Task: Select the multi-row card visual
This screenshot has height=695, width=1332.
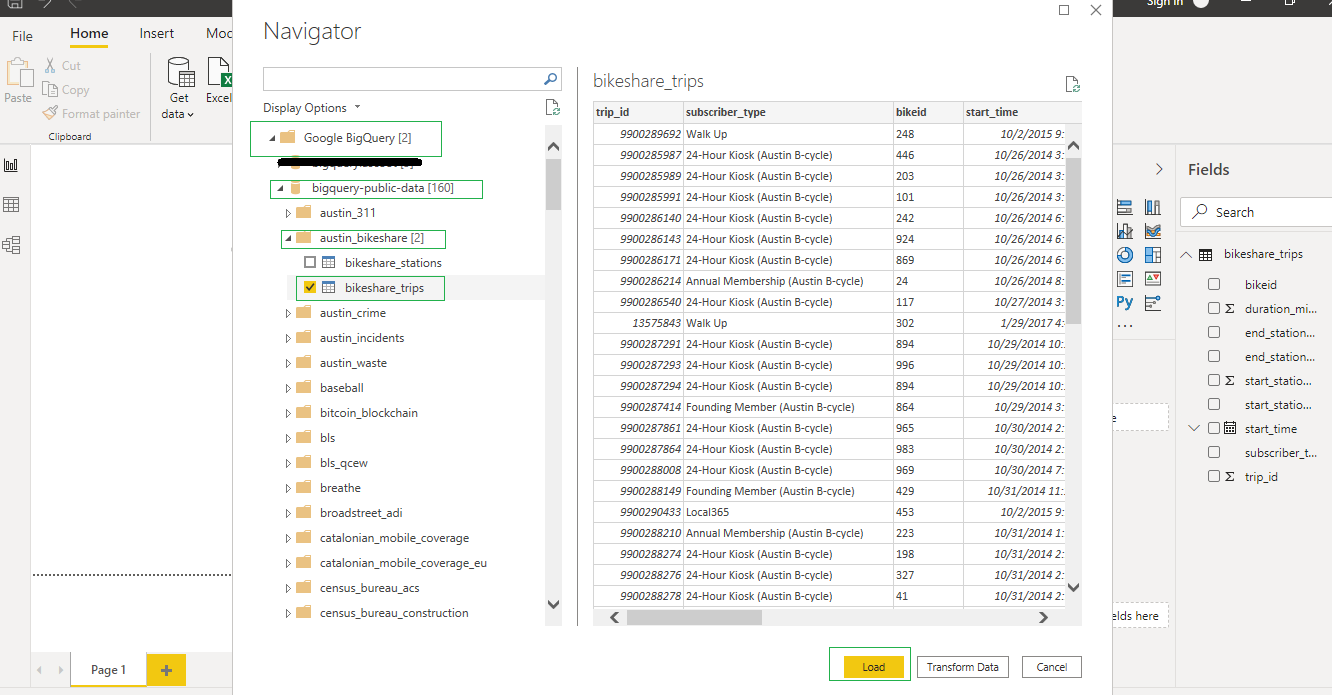Action: click(x=1125, y=279)
